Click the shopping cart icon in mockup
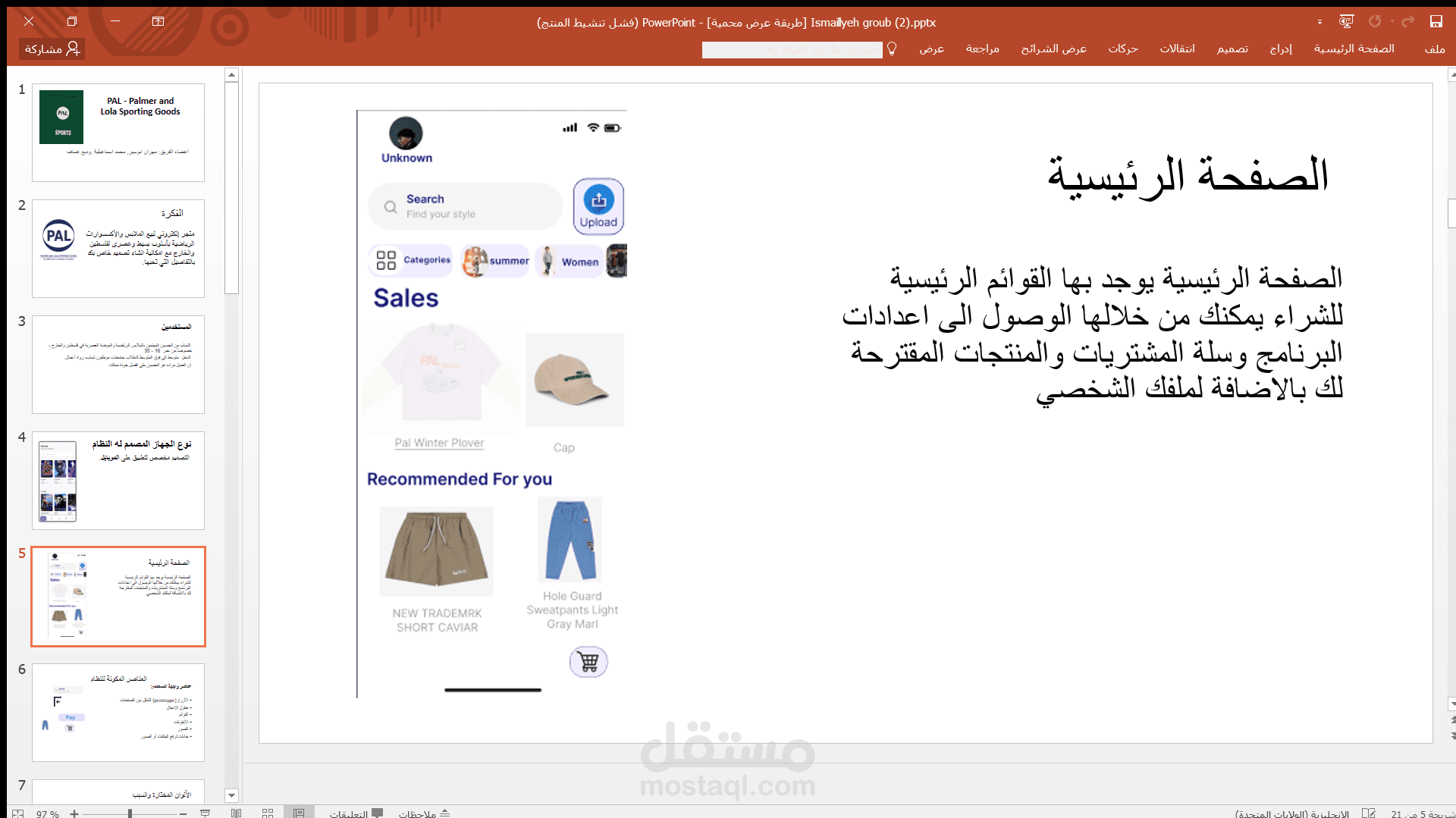 [x=588, y=662]
